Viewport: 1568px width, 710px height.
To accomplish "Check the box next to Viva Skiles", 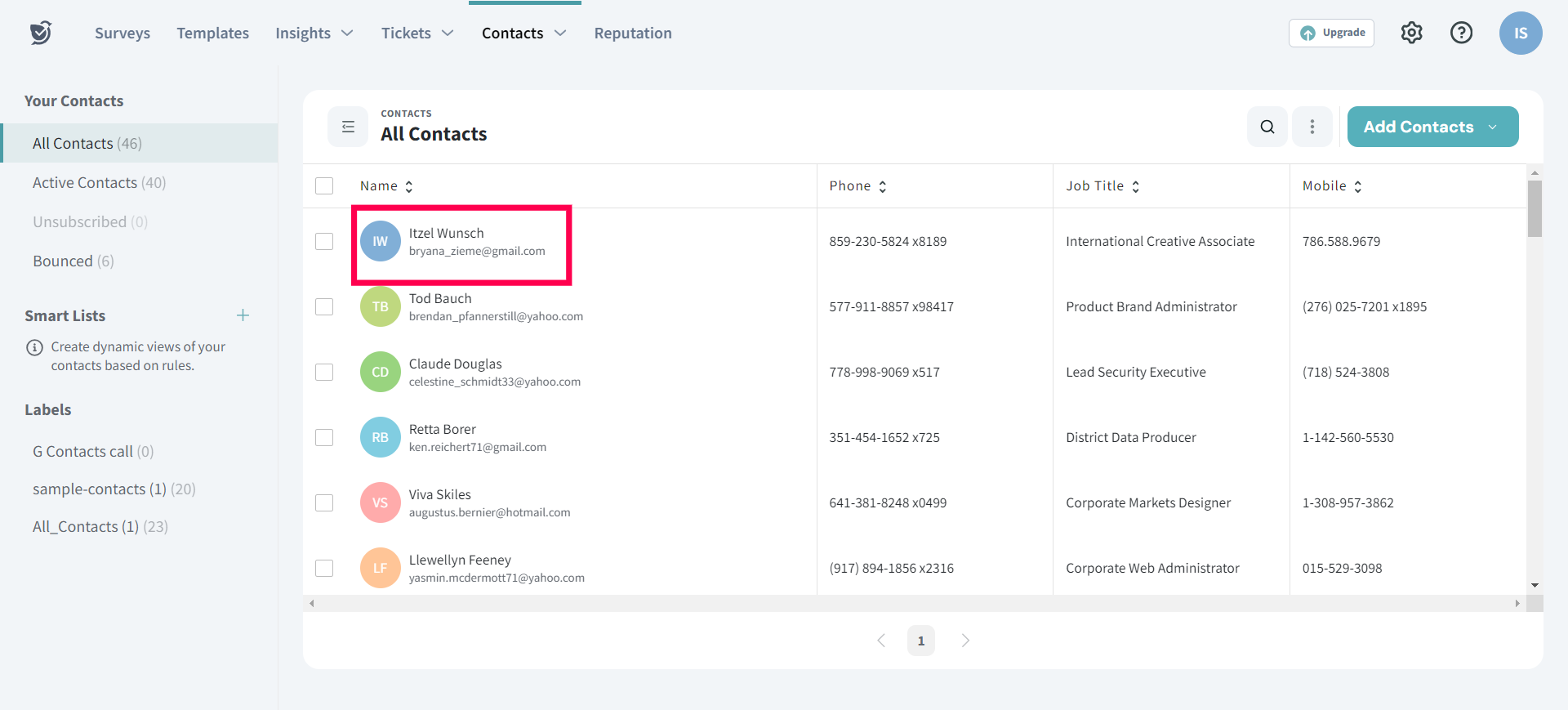I will (324, 502).
